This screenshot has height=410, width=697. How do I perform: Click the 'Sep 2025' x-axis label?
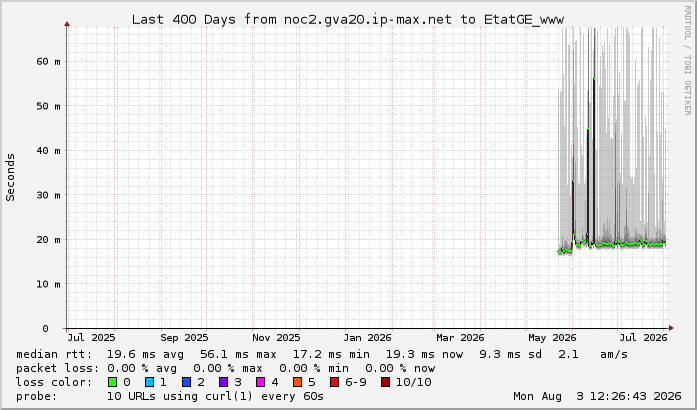(x=184, y=338)
